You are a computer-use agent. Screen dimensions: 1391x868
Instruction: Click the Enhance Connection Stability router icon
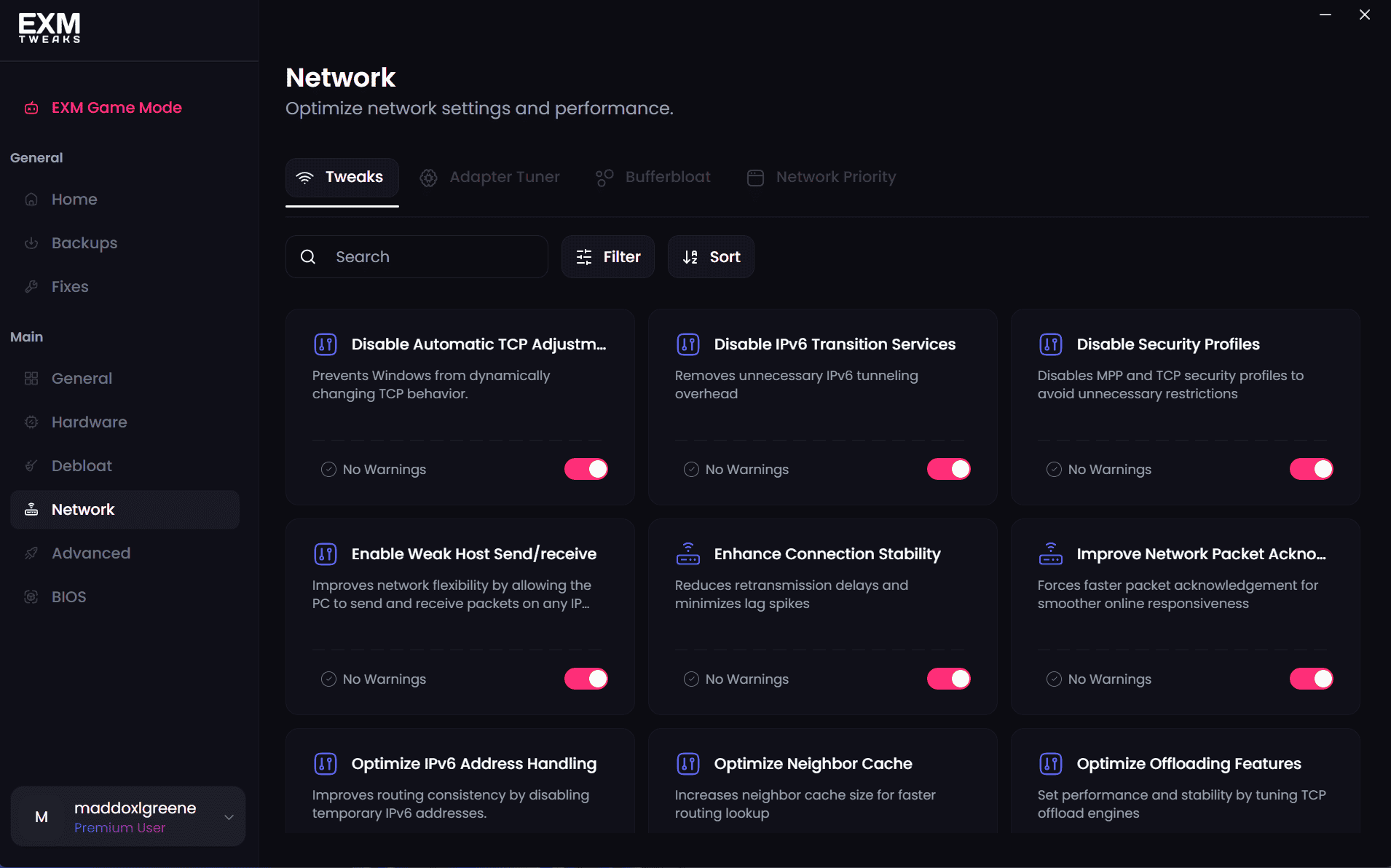pyautogui.click(x=687, y=554)
